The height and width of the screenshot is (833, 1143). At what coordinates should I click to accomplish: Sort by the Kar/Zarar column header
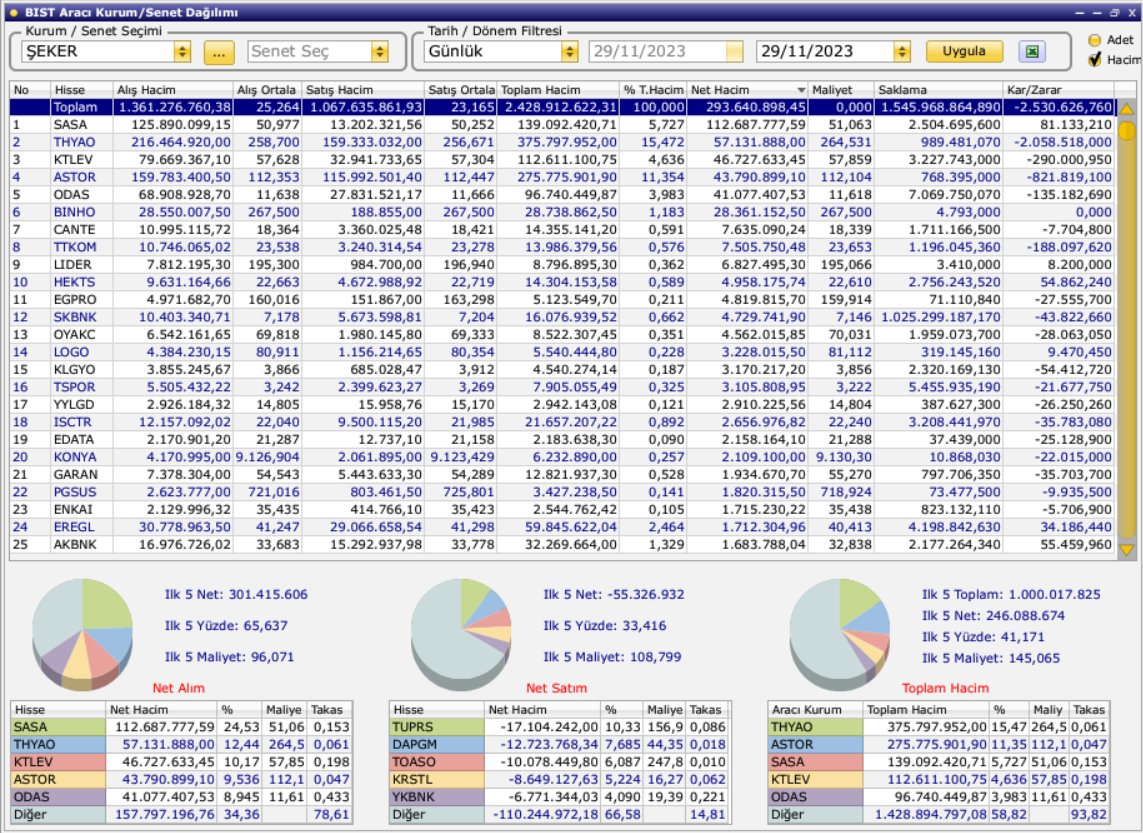[x=1059, y=90]
